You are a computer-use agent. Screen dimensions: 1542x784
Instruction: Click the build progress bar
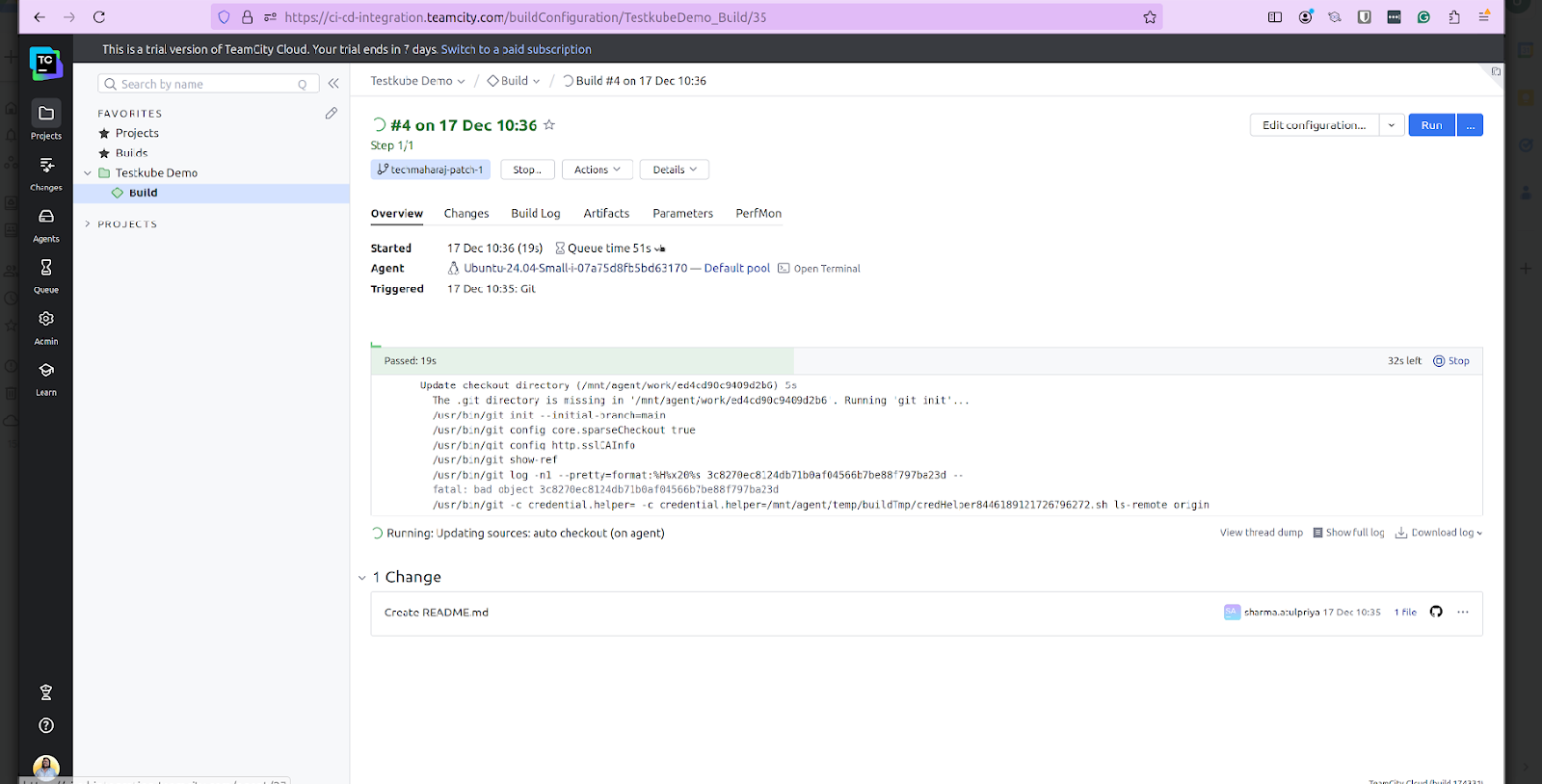pyautogui.click(x=926, y=361)
